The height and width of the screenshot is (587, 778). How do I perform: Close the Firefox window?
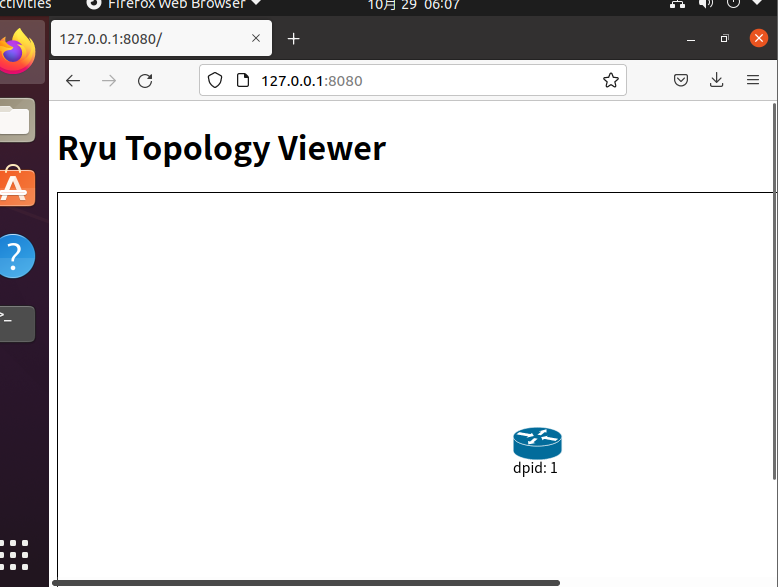pos(759,38)
